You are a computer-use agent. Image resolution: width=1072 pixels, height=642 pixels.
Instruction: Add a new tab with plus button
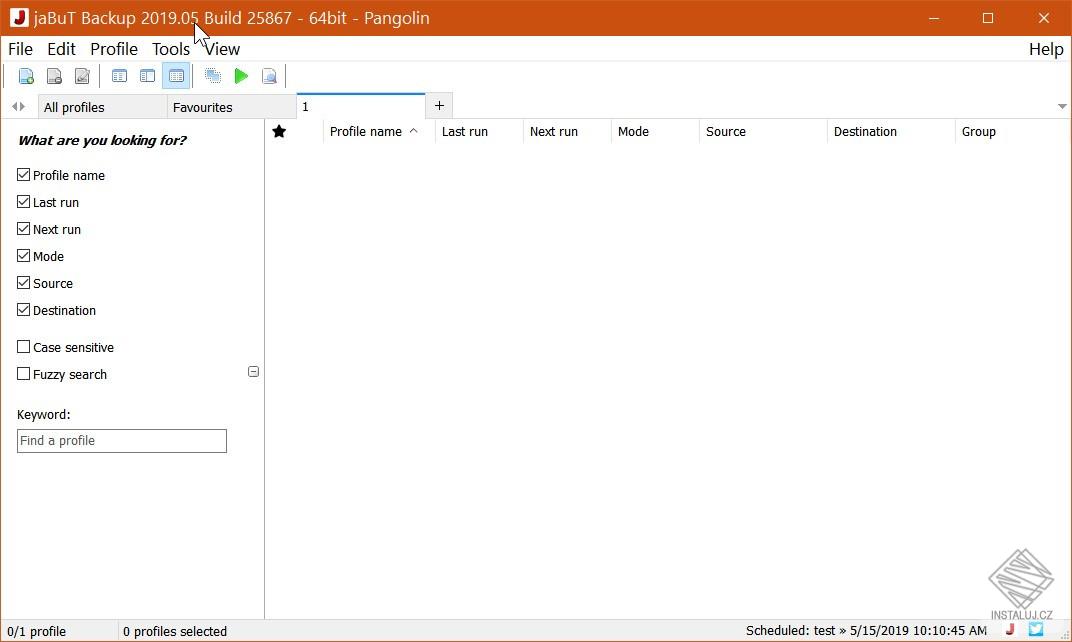(x=439, y=105)
